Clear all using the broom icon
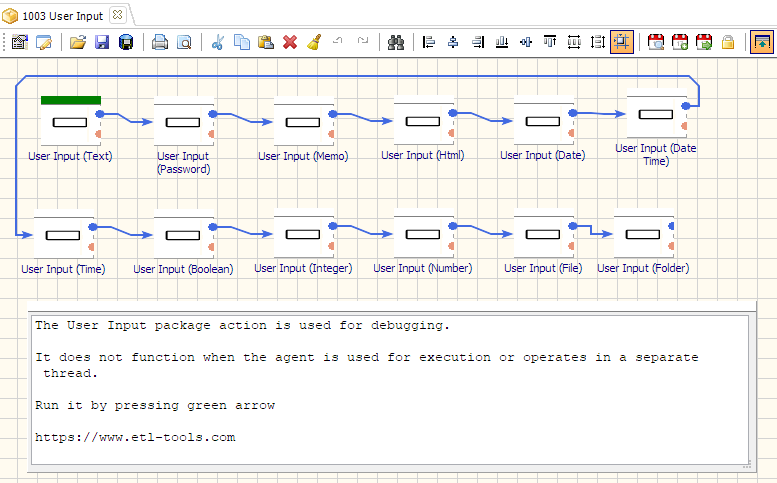 [x=314, y=42]
